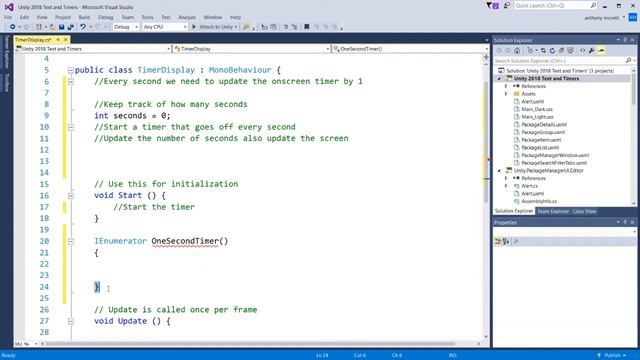The width and height of the screenshot is (640, 360).
Task: Click the user account avatar icon
Action: 633,18
